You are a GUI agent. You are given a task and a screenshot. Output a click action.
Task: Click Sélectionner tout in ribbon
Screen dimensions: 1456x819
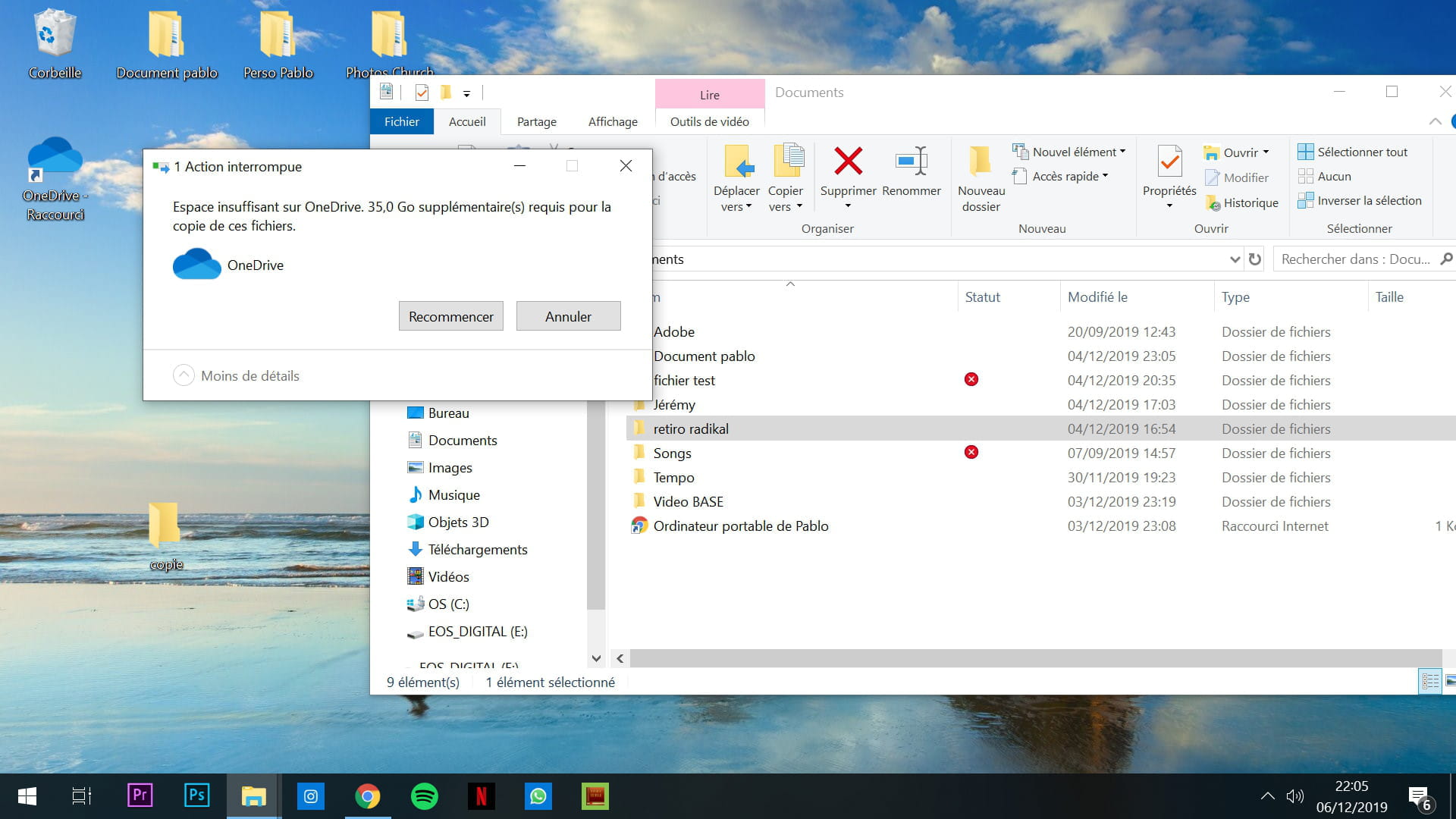click(1353, 152)
